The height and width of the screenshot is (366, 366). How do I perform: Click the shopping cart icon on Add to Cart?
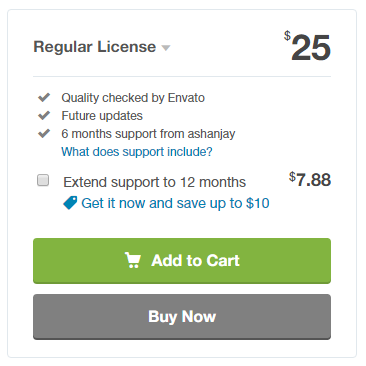pyautogui.click(x=133, y=260)
